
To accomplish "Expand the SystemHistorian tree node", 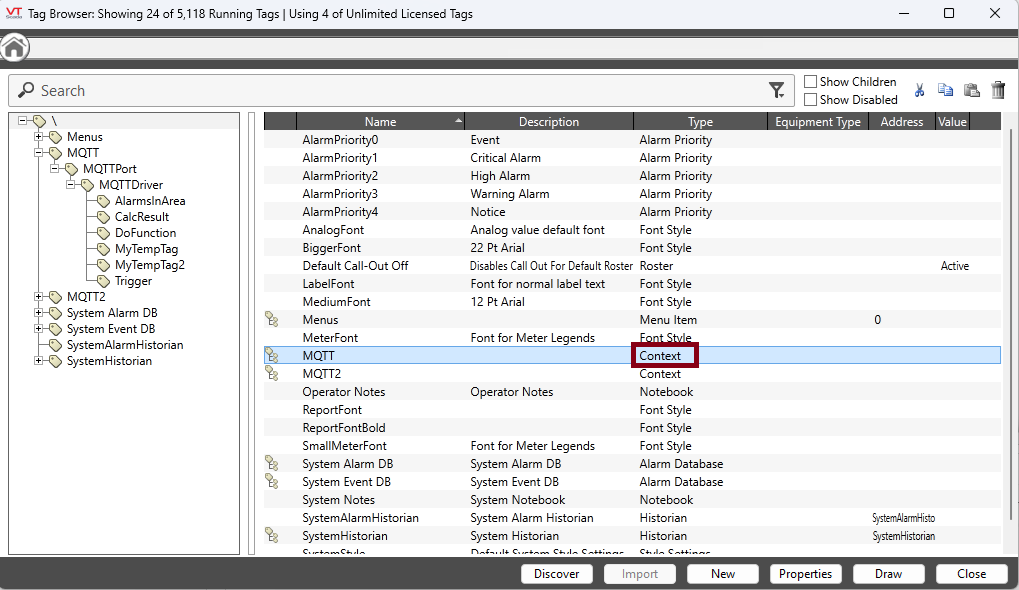I will pyautogui.click(x=39, y=361).
